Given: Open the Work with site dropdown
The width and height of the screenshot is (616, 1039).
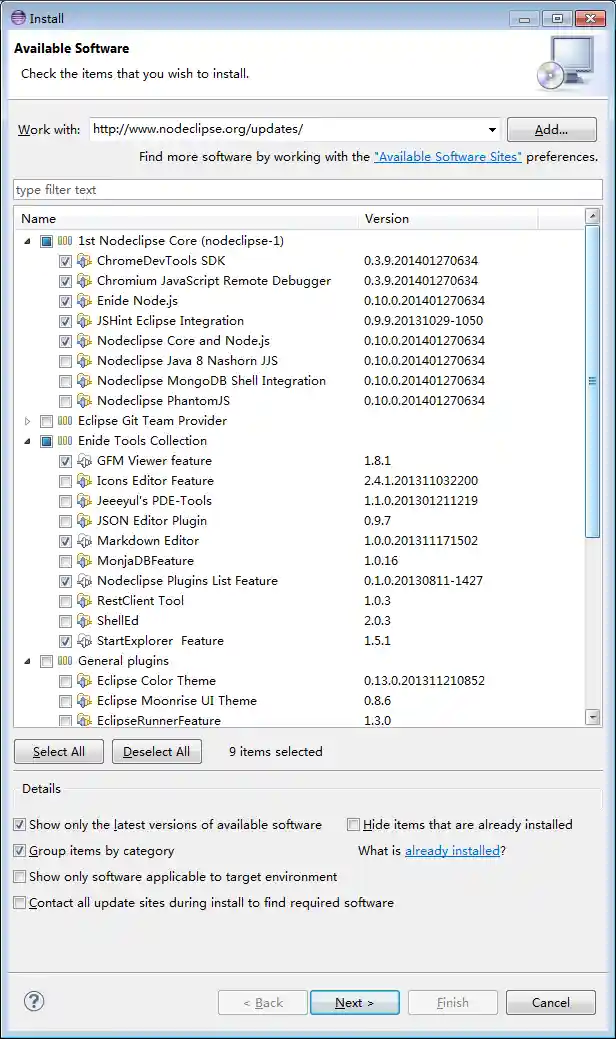Looking at the screenshot, I should (x=492, y=130).
